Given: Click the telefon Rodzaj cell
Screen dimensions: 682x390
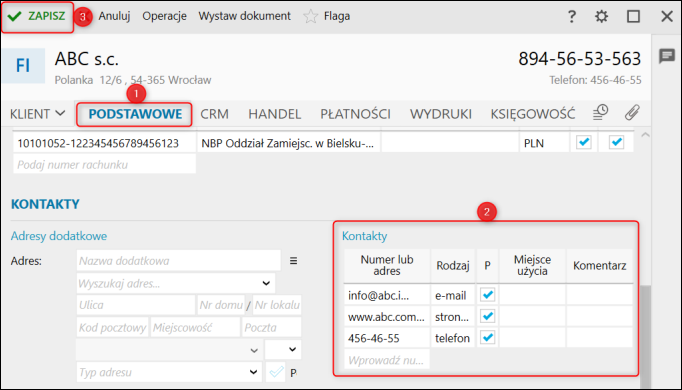Looking at the screenshot, I should pos(453,338).
